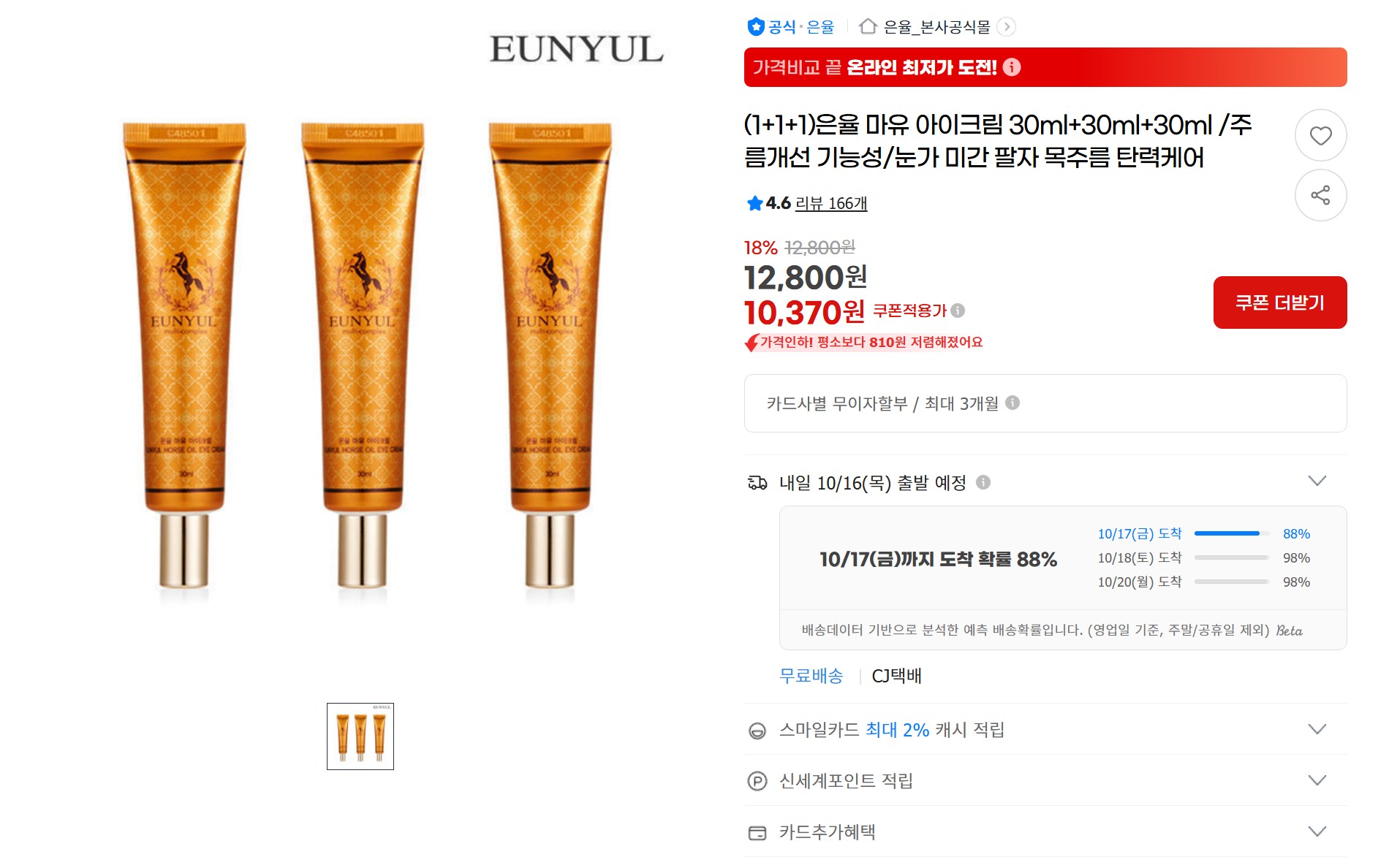Image resolution: width=1389 pixels, height=868 pixels.
Task: Click the heart wishlist icon
Action: [1320, 136]
